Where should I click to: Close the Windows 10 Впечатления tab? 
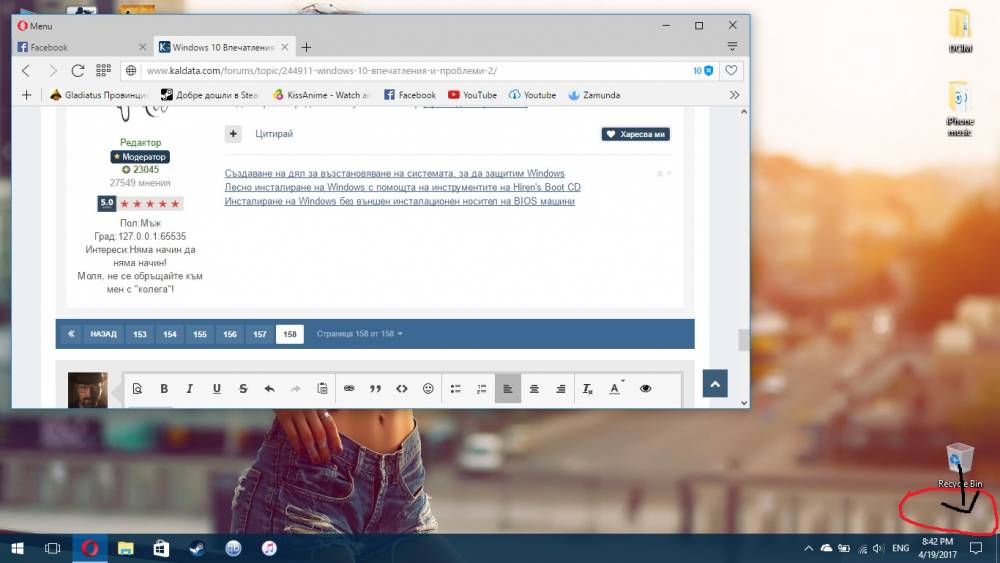285,47
